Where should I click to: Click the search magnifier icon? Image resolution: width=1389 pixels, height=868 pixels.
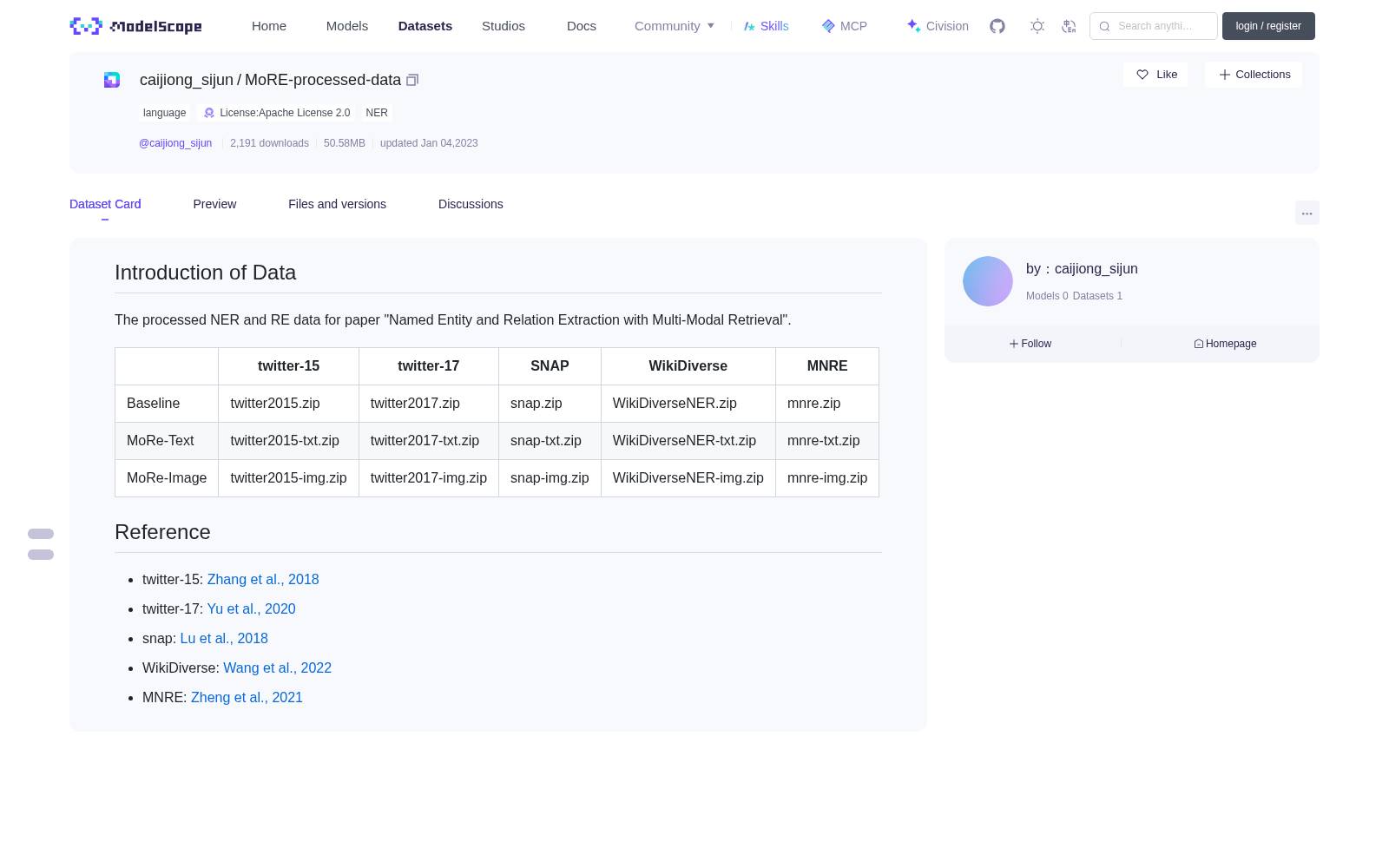[1104, 26]
